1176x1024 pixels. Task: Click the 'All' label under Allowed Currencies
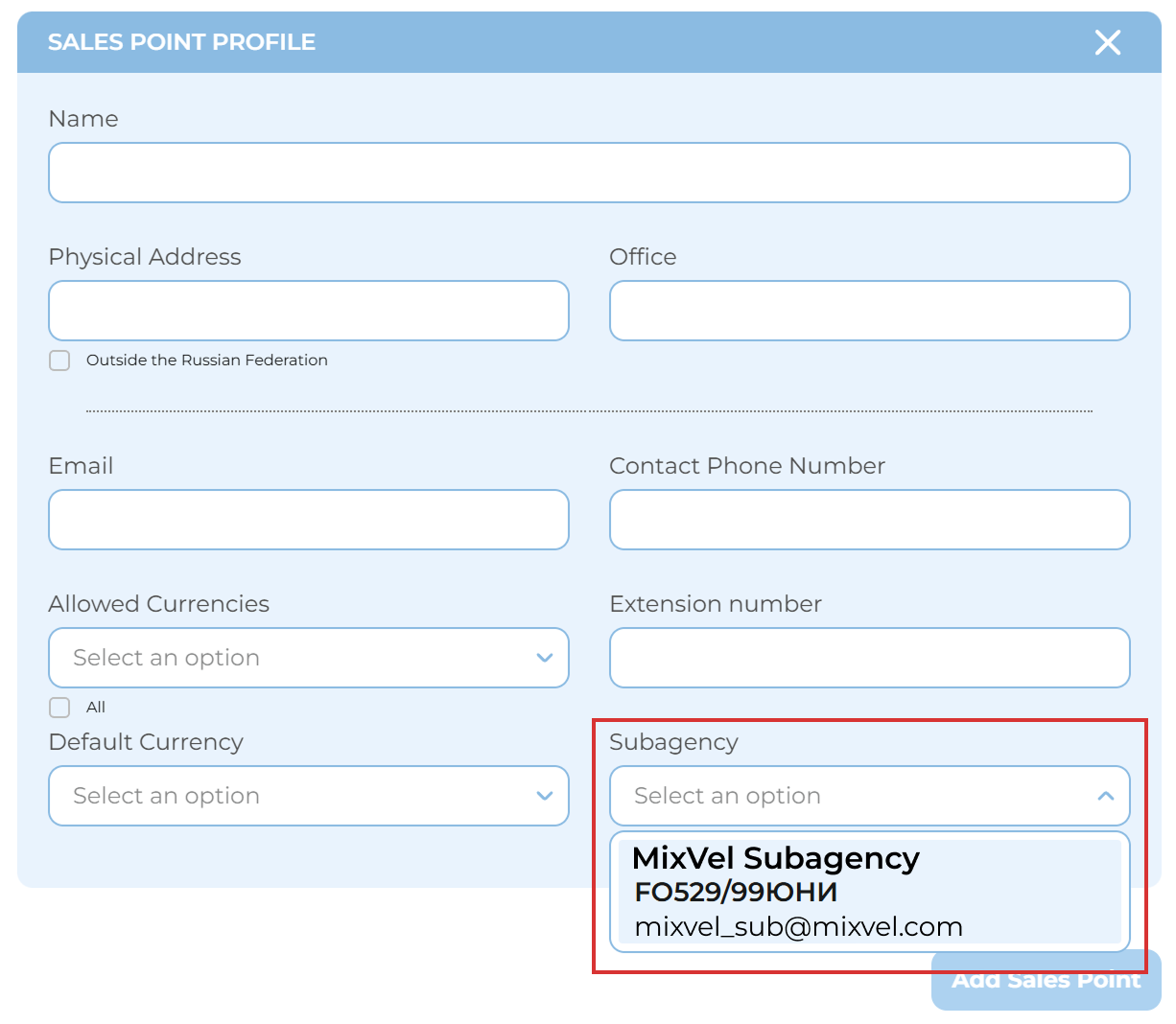pyautogui.click(x=96, y=708)
